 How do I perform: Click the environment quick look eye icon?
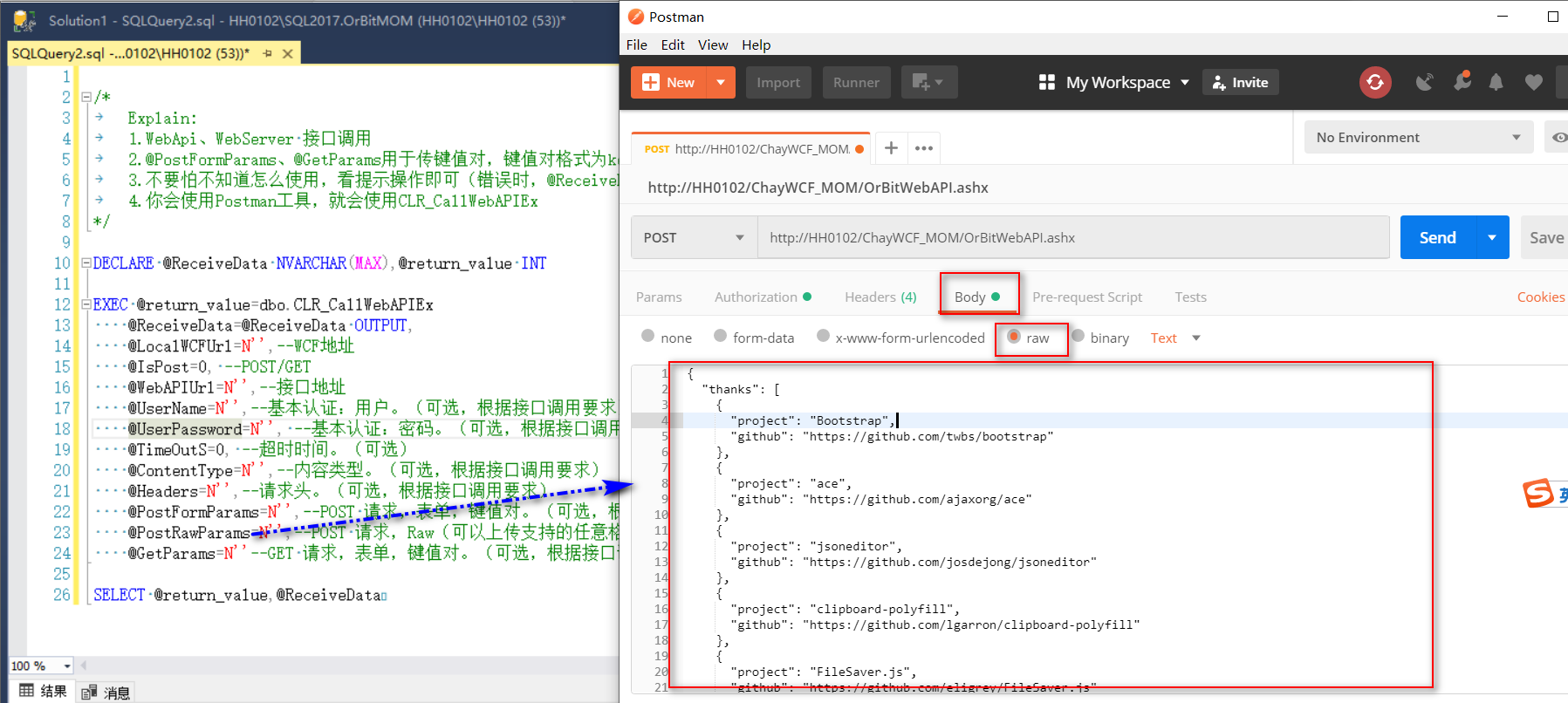tap(1558, 137)
